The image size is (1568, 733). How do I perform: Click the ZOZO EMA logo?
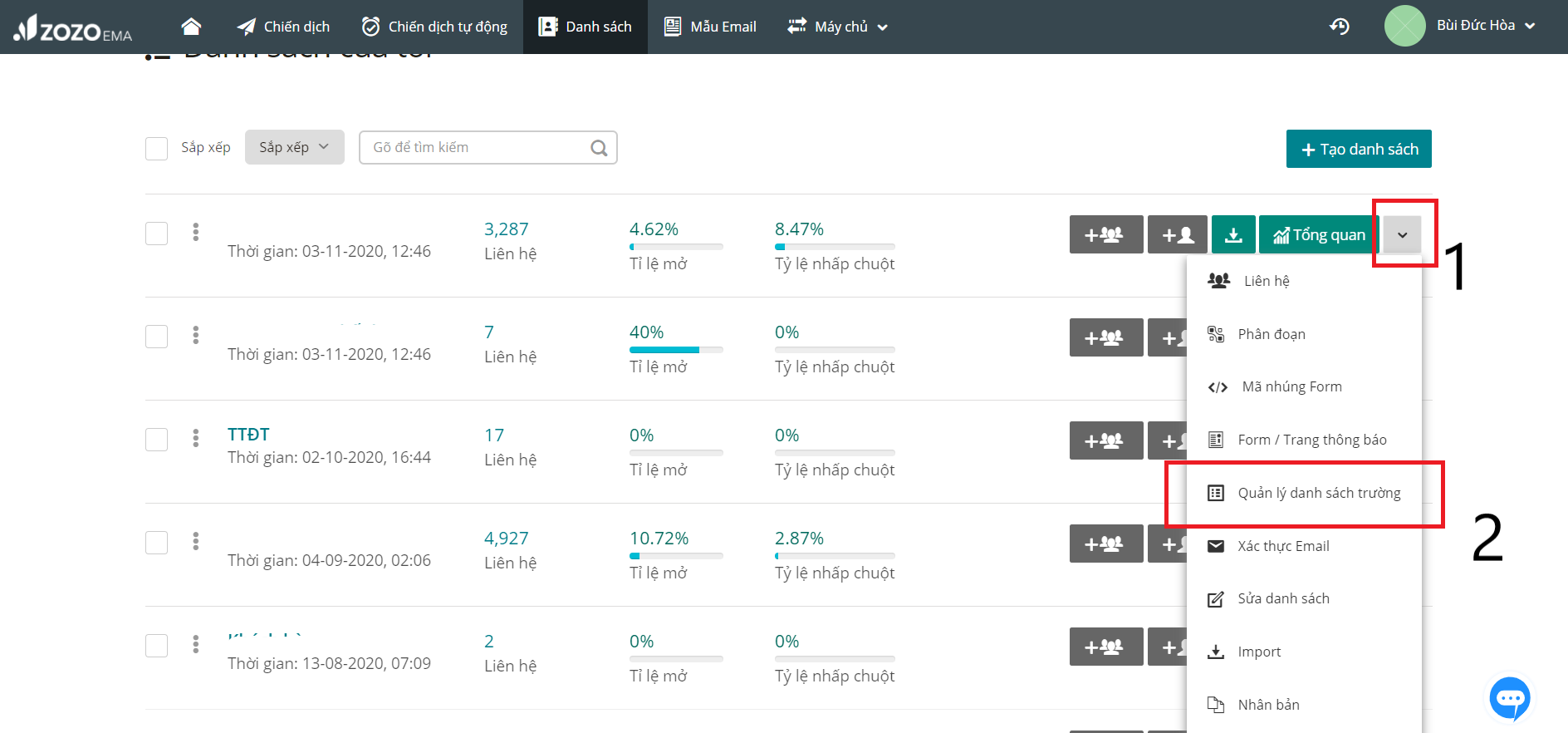pyautogui.click(x=73, y=28)
